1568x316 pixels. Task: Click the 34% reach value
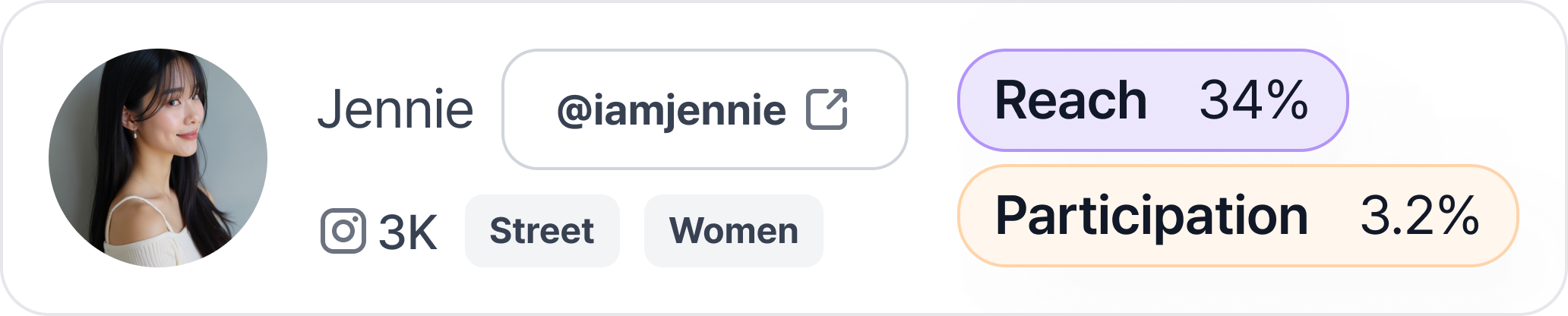point(1253,100)
